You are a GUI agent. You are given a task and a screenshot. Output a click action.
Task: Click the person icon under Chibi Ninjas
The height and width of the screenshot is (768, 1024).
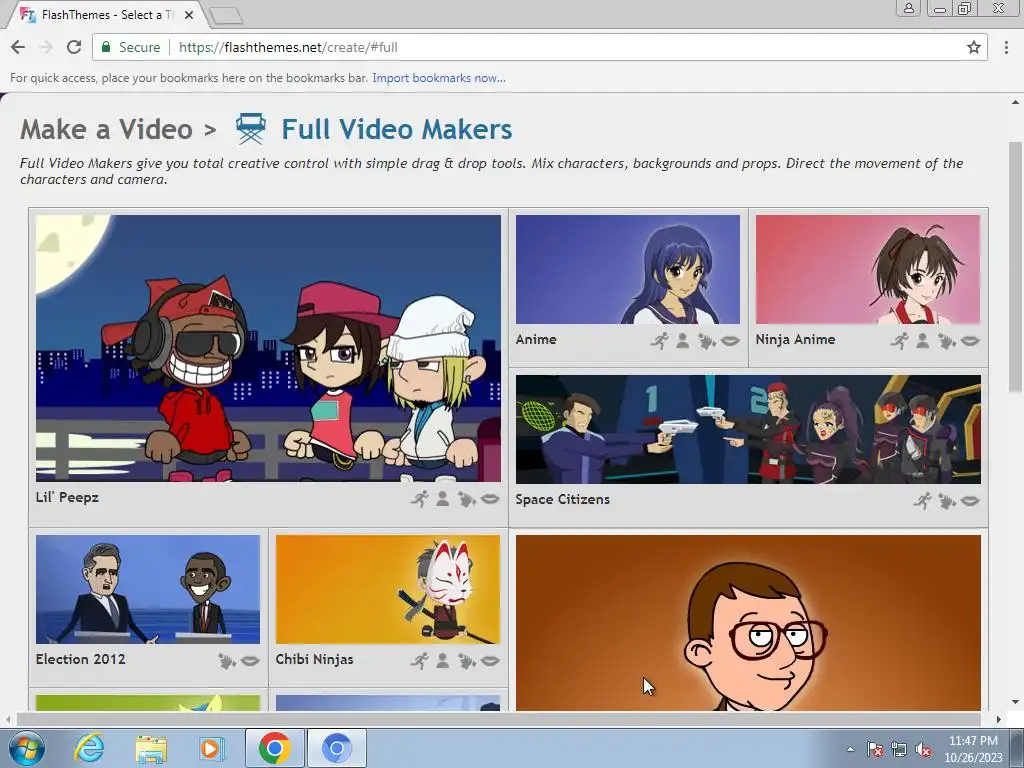(x=443, y=661)
